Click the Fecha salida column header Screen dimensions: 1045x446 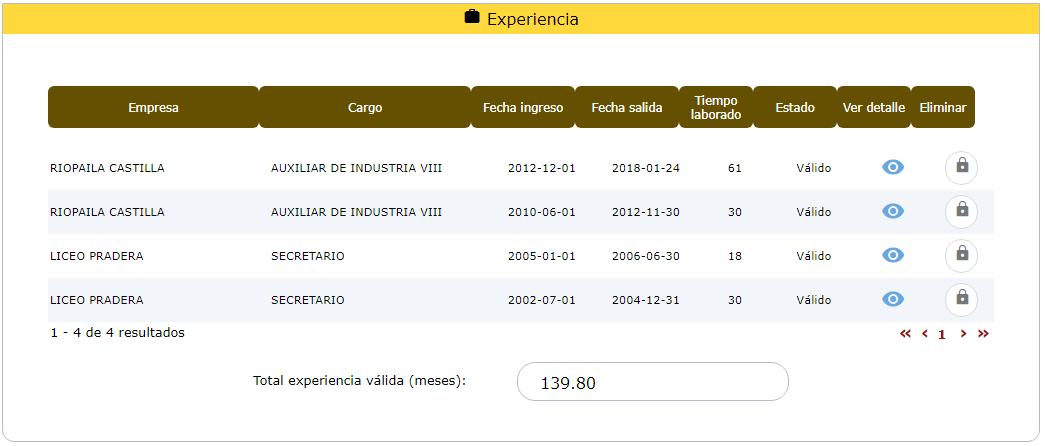click(627, 108)
